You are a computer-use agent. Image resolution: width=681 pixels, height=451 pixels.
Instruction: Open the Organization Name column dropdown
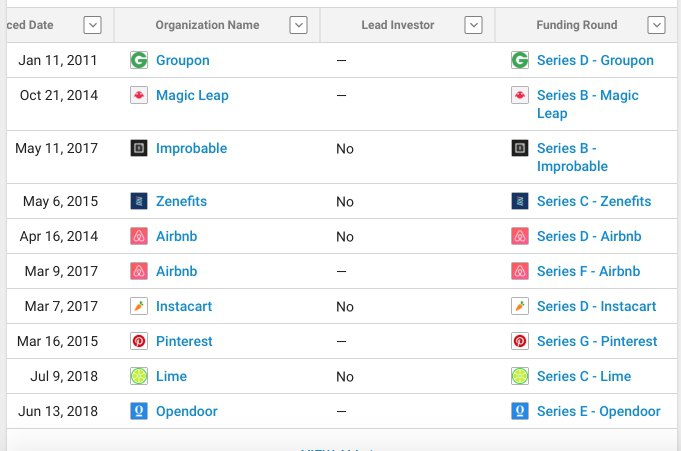pyautogui.click(x=298, y=25)
